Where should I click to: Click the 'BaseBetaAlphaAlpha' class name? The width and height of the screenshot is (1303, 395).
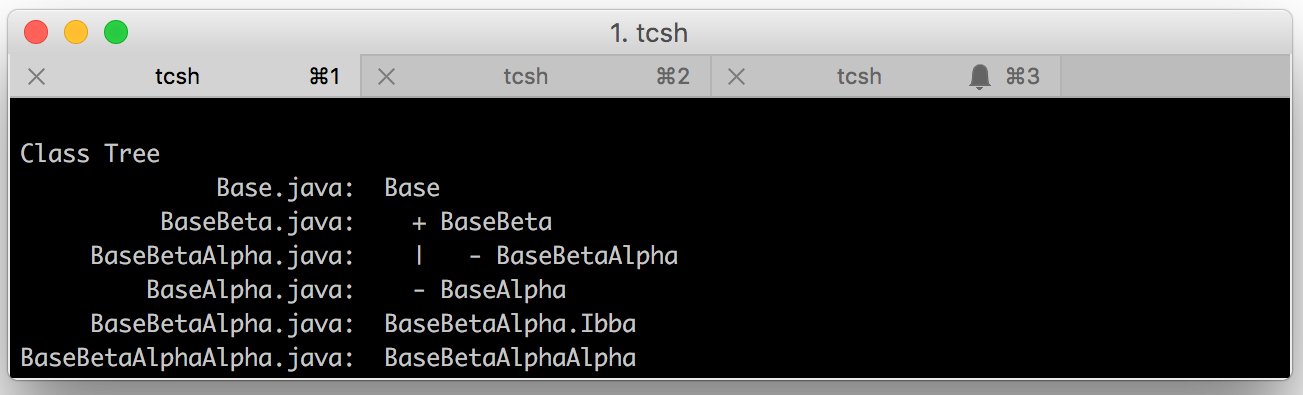[510, 358]
